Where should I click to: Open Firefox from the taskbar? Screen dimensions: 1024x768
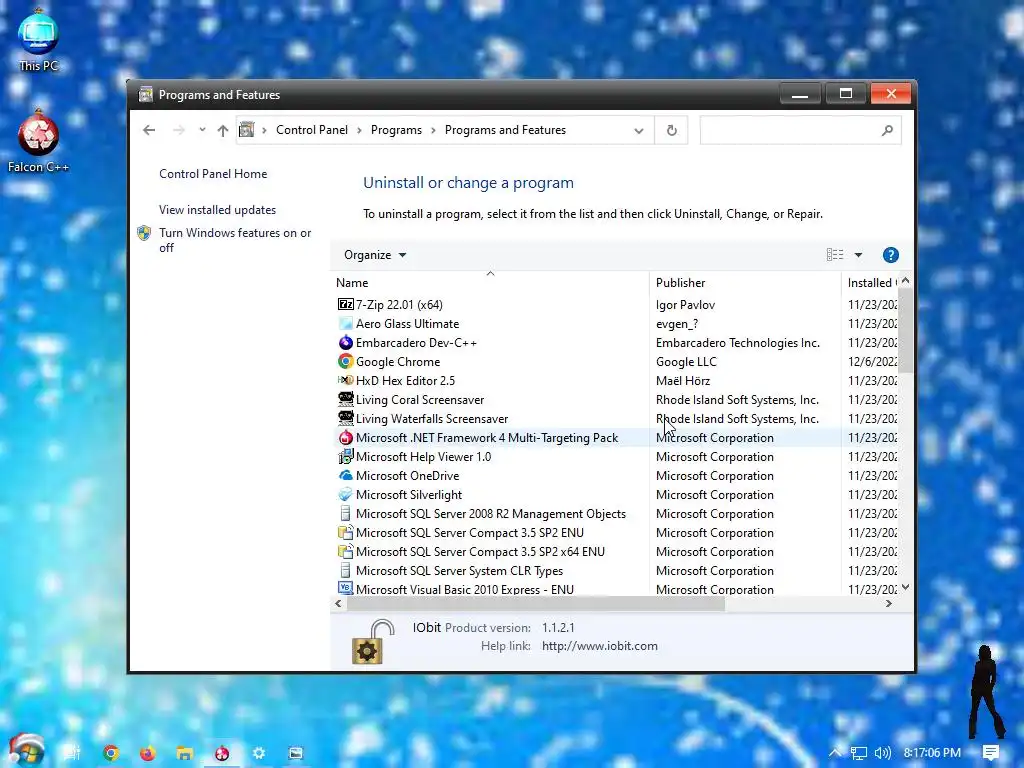pyautogui.click(x=148, y=753)
